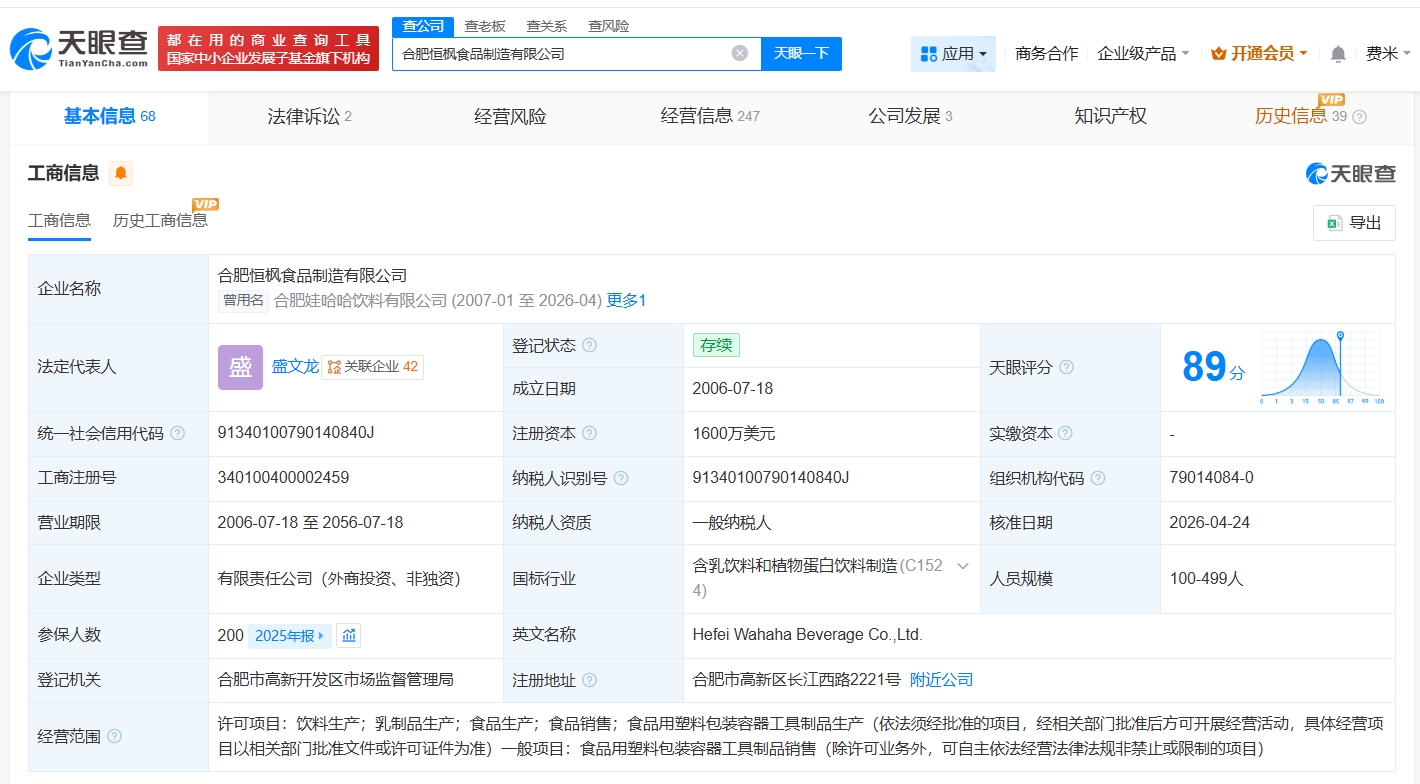Viewport: 1420px width, 784px height.
Task: Click the 天眼评分 distribution chart
Action: click(1321, 367)
